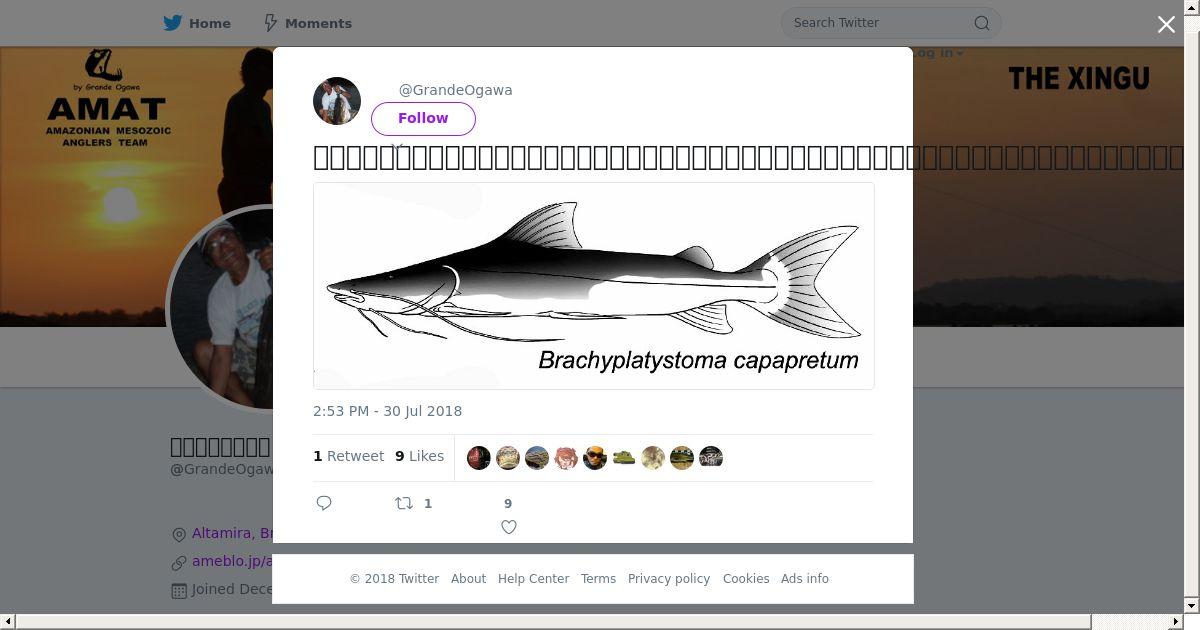
Task: Open the Home tab
Action: (x=197, y=23)
